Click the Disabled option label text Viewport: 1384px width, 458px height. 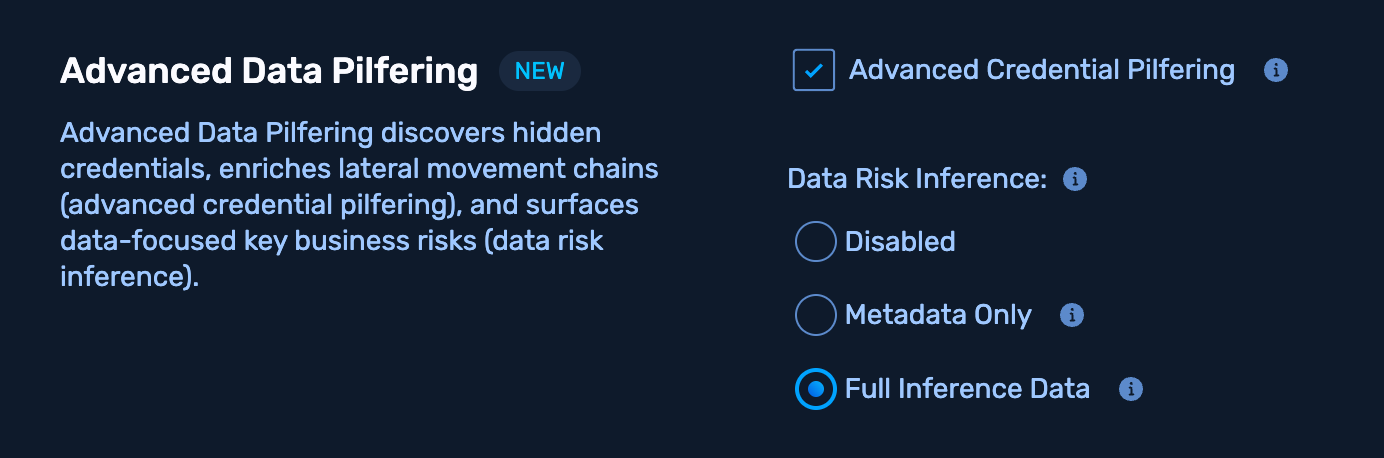(900, 242)
